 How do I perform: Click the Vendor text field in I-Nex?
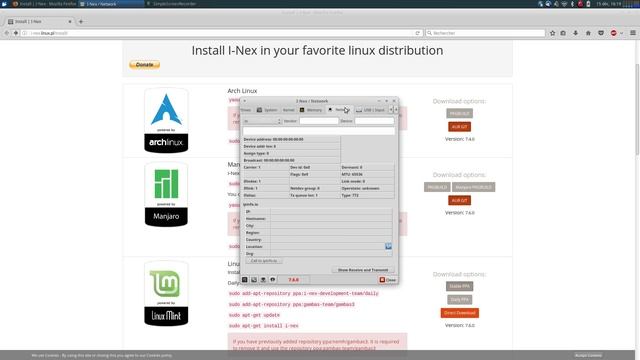319,121
